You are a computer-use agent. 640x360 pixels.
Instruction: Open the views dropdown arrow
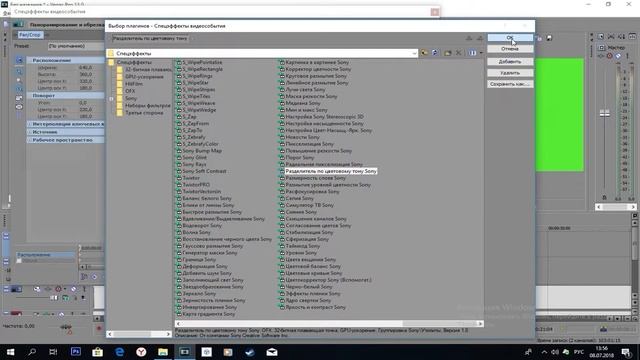481,53
